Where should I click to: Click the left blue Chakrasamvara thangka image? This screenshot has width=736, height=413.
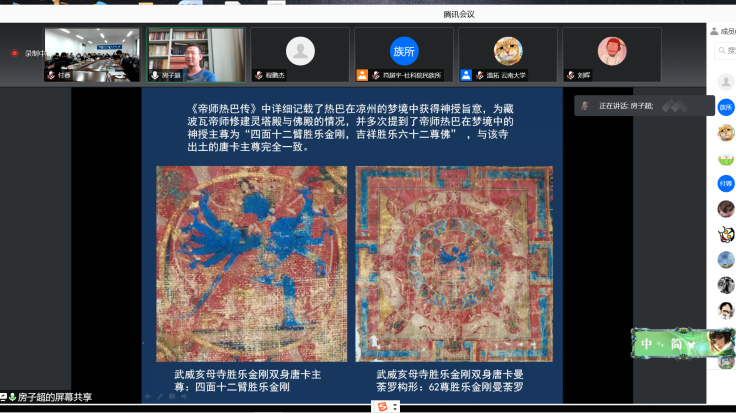pos(251,262)
